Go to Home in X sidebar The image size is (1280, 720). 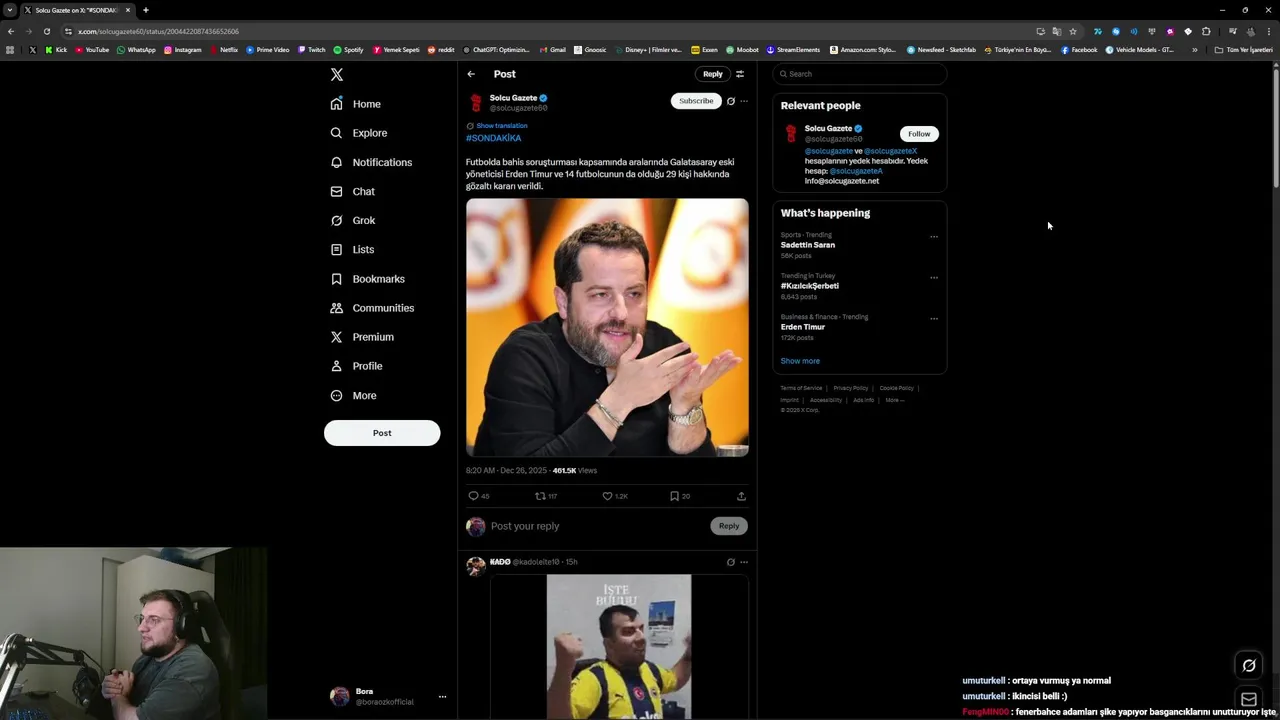(x=356, y=104)
